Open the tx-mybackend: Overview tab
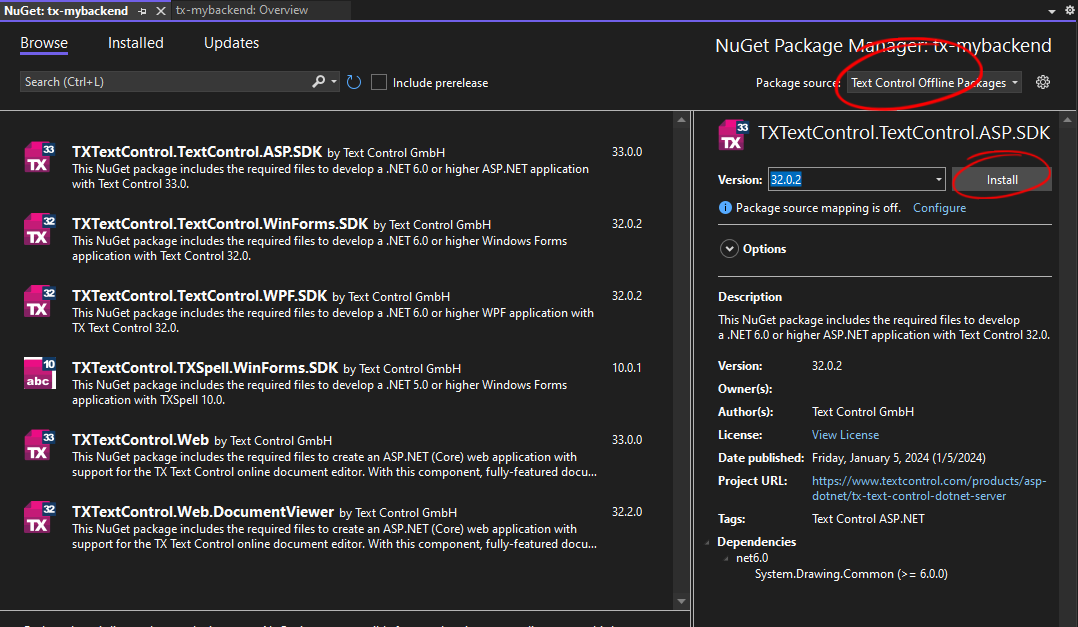Screen dimensions: 1078x627 [x=242, y=10]
